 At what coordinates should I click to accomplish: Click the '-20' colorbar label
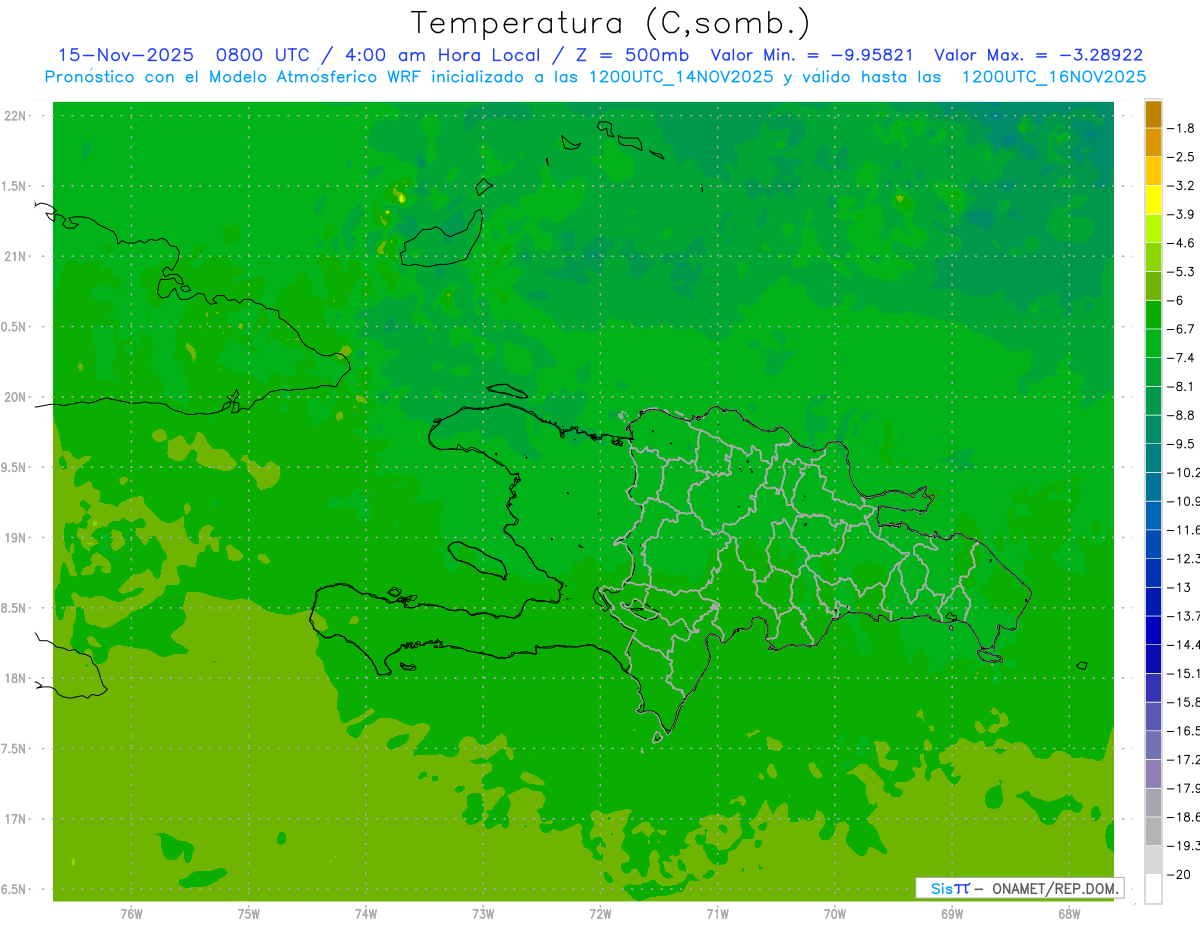1178,874
